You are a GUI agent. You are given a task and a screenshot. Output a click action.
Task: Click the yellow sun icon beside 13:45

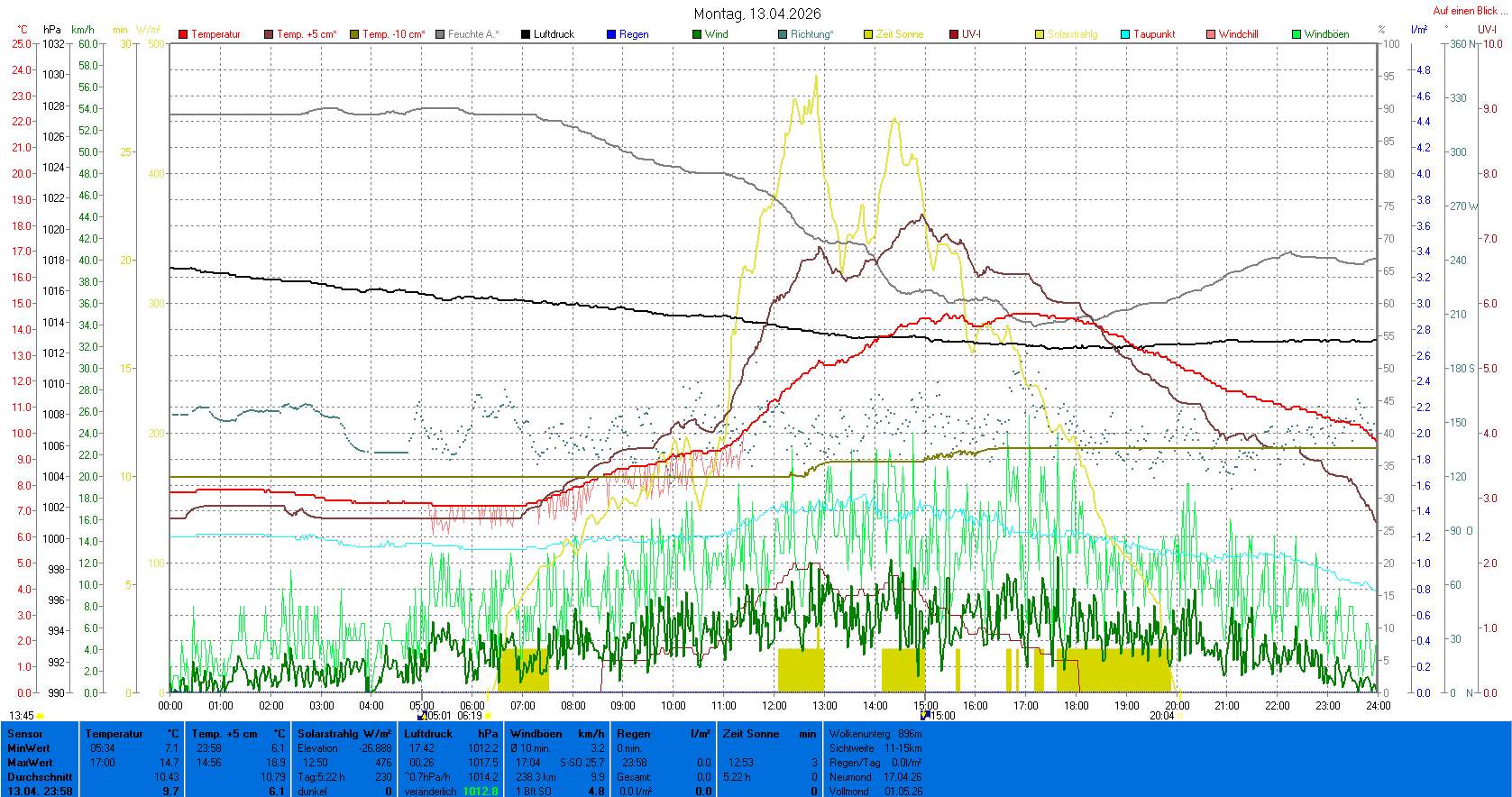coord(41,716)
